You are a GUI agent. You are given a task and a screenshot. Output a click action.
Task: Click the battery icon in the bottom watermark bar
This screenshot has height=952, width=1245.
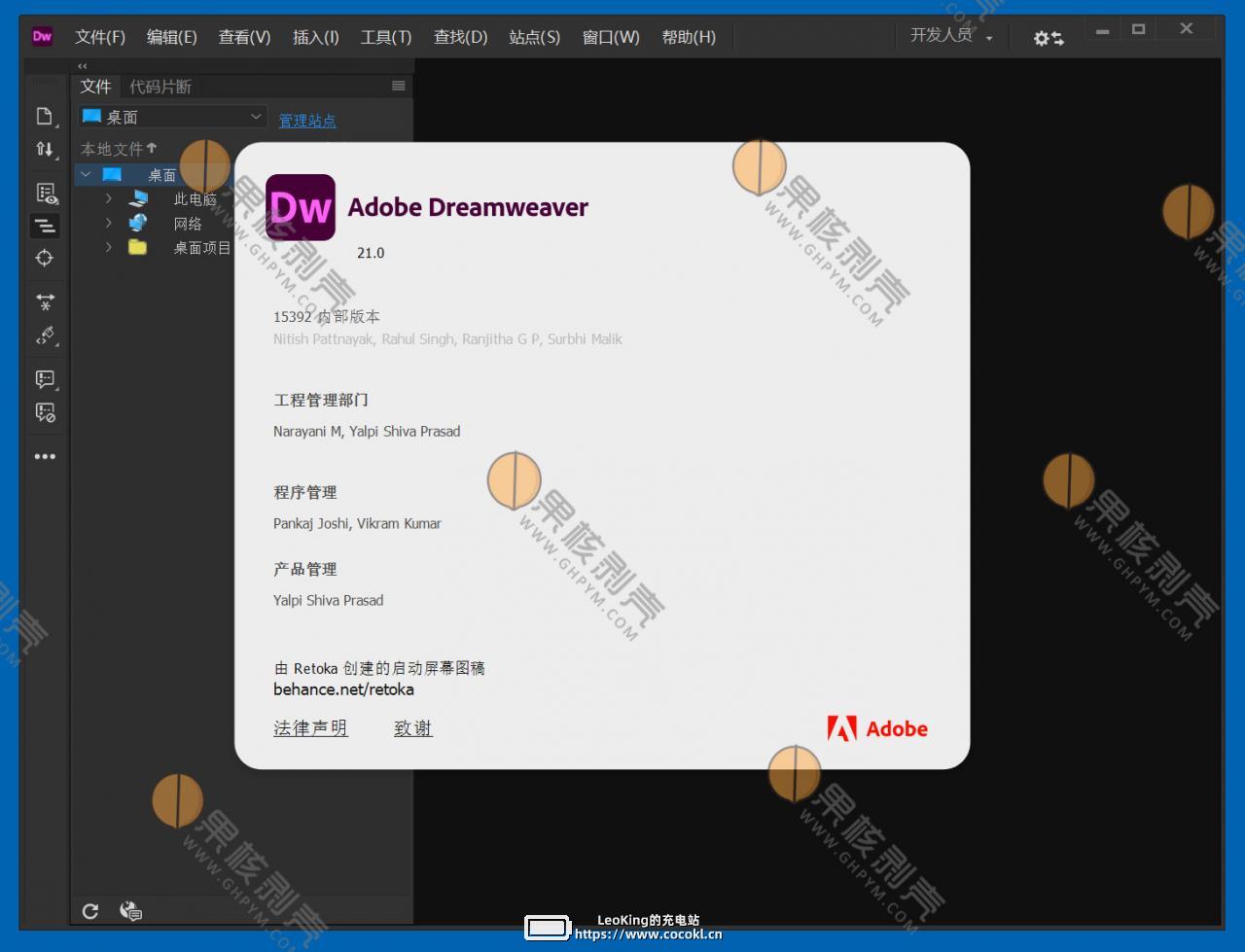click(x=548, y=928)
